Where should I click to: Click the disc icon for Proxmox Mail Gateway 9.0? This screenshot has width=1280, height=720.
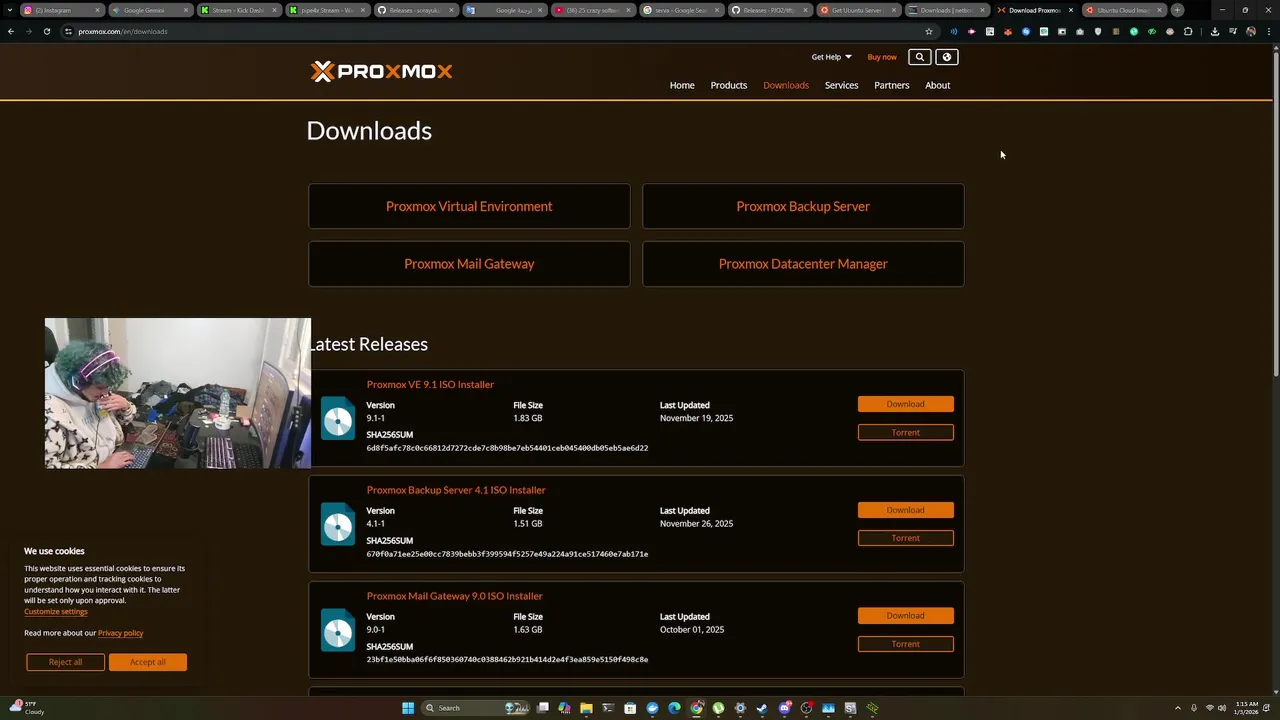tap(338, 630)
